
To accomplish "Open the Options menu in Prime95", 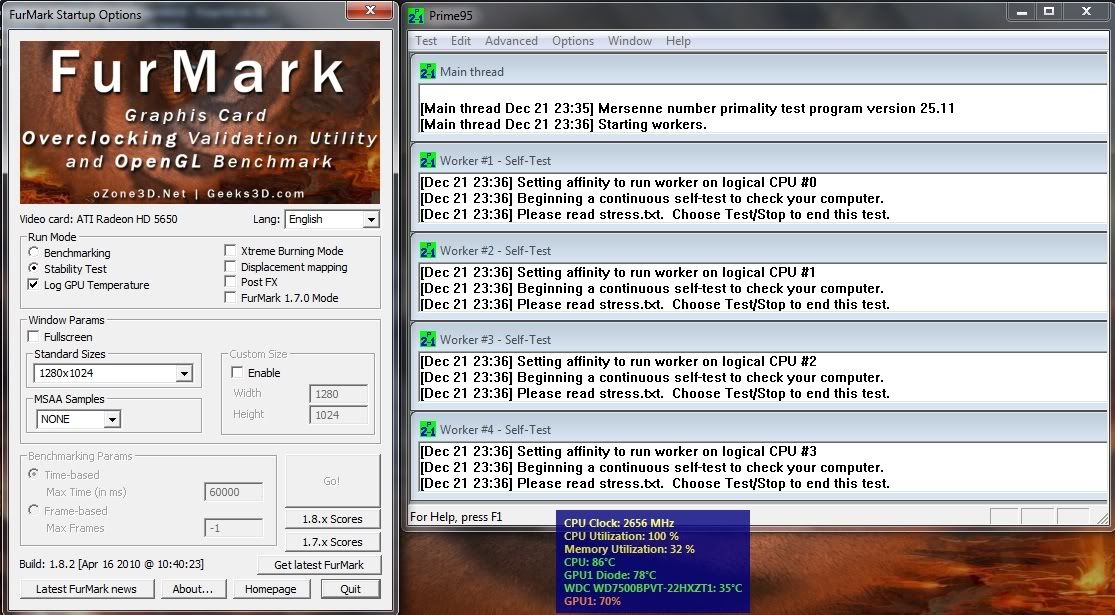I will coord(573,41).
